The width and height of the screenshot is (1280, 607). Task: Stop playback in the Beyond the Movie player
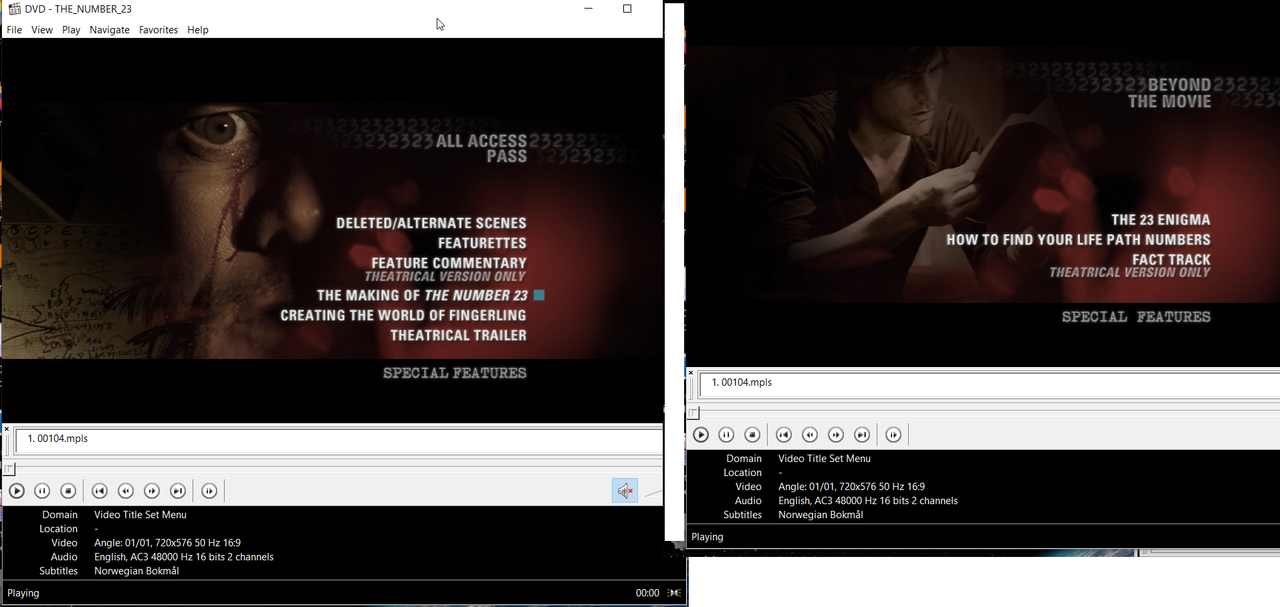752,435
